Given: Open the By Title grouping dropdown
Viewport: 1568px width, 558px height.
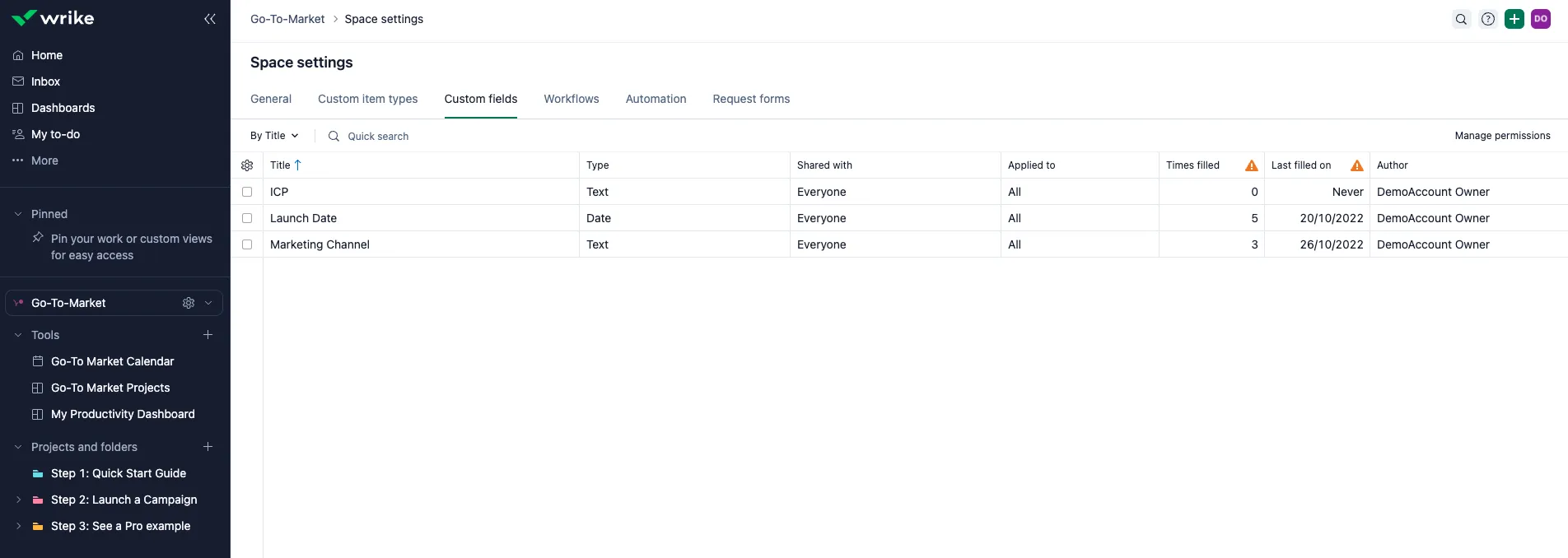Looking at the screenshot, I should (x=274, y=136).
